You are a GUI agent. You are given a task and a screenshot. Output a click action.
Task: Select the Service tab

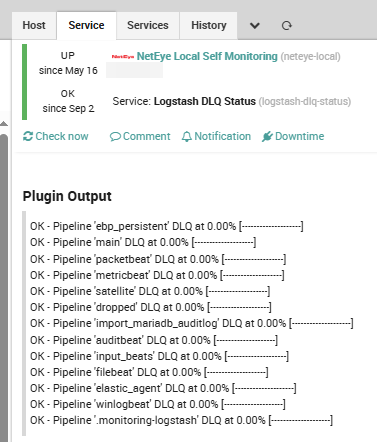tap(86, 26)
